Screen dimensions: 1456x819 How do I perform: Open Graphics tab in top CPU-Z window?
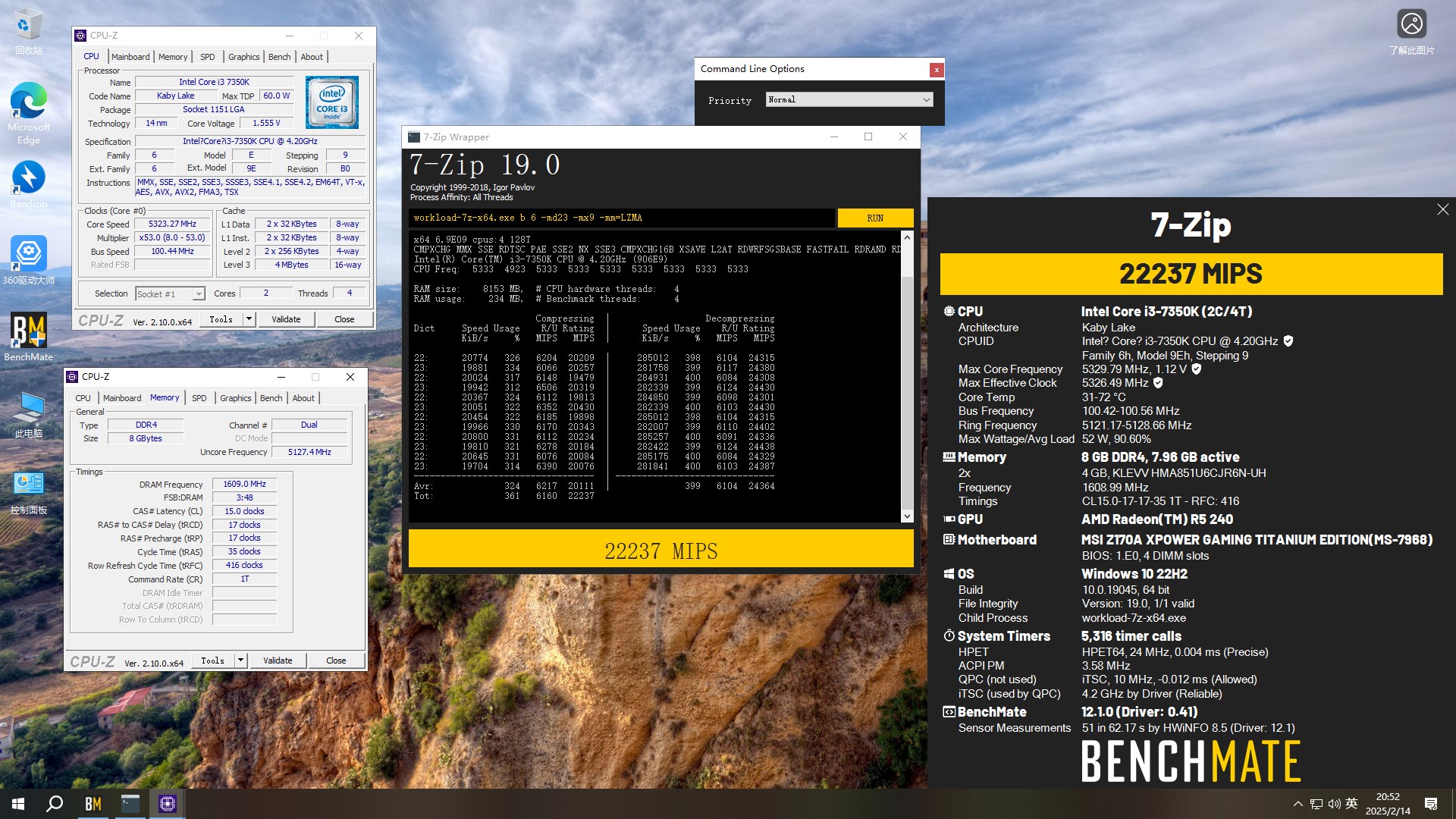(244, 57)
